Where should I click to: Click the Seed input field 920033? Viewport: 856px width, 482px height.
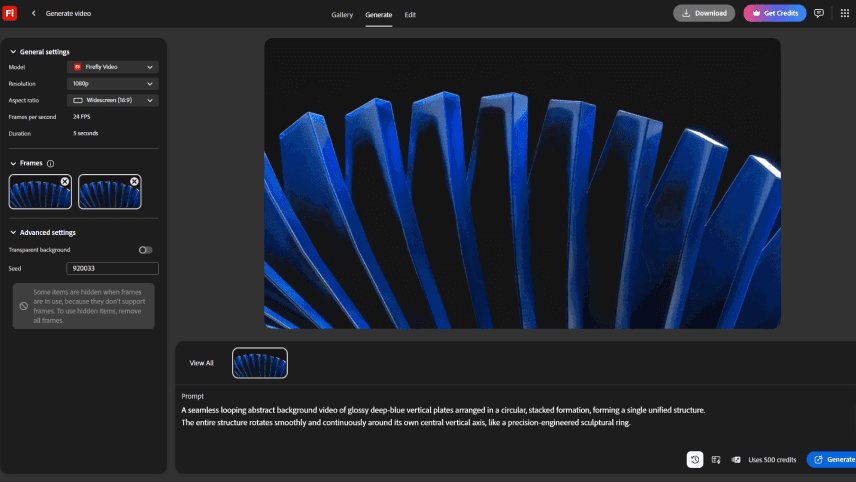pyautogui.click(x=112, y=269)
